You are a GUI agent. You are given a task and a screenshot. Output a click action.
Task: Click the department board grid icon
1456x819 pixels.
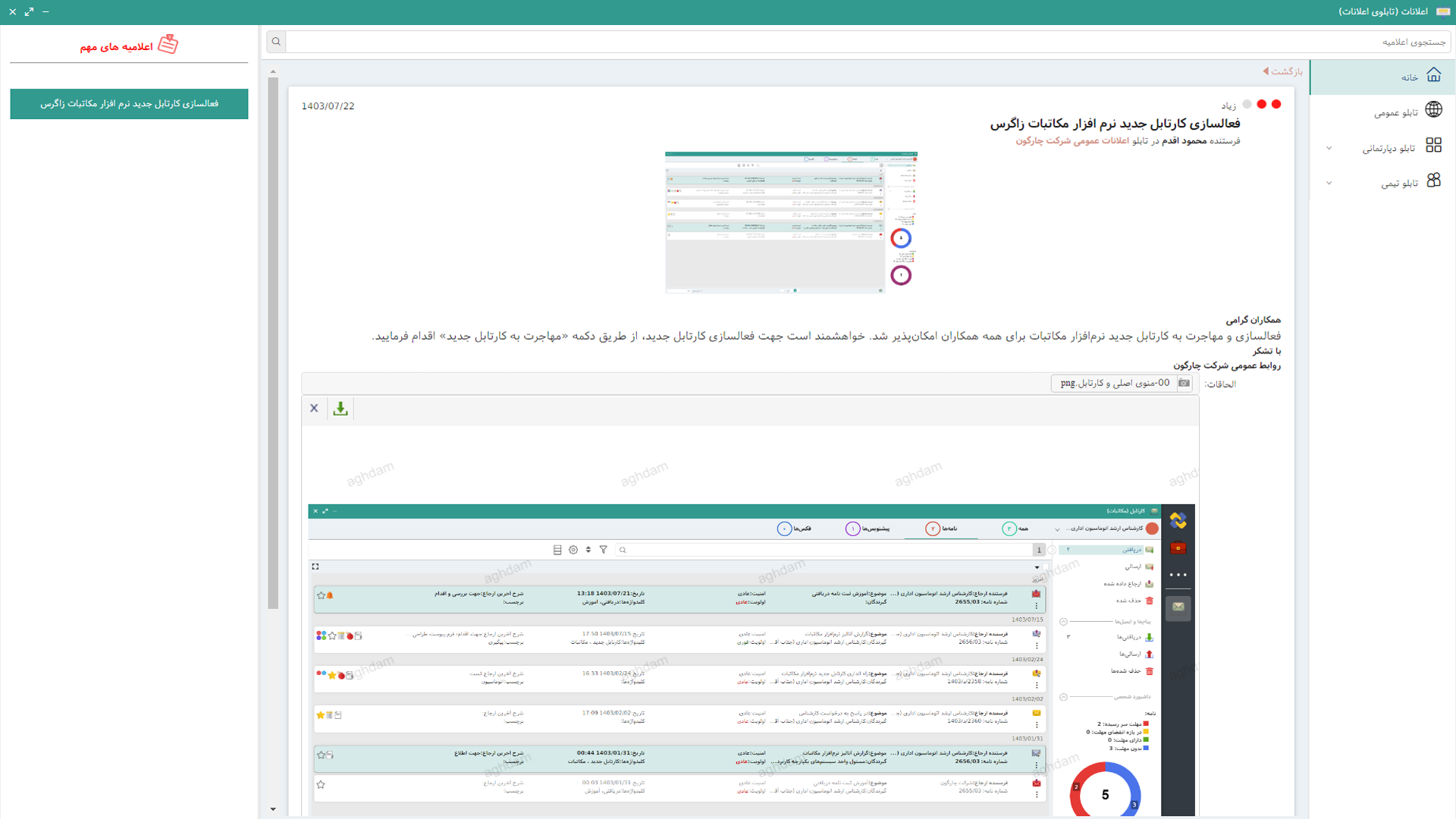[x=1433, y=146]
